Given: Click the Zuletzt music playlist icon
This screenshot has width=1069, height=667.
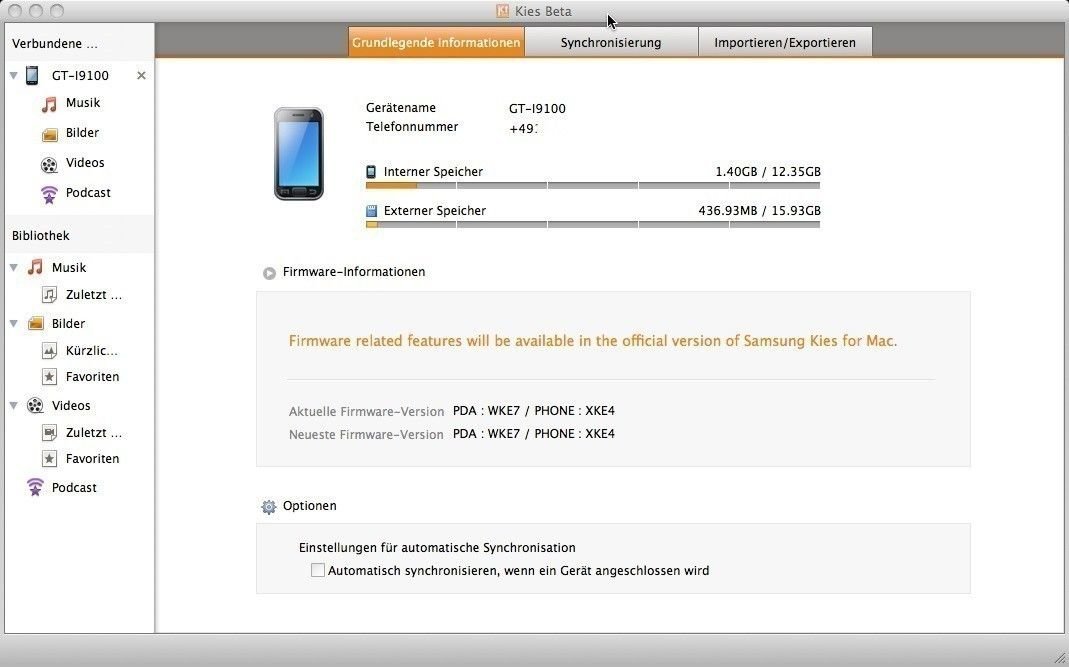Looking at the screenshot, I should coord(49,295).
